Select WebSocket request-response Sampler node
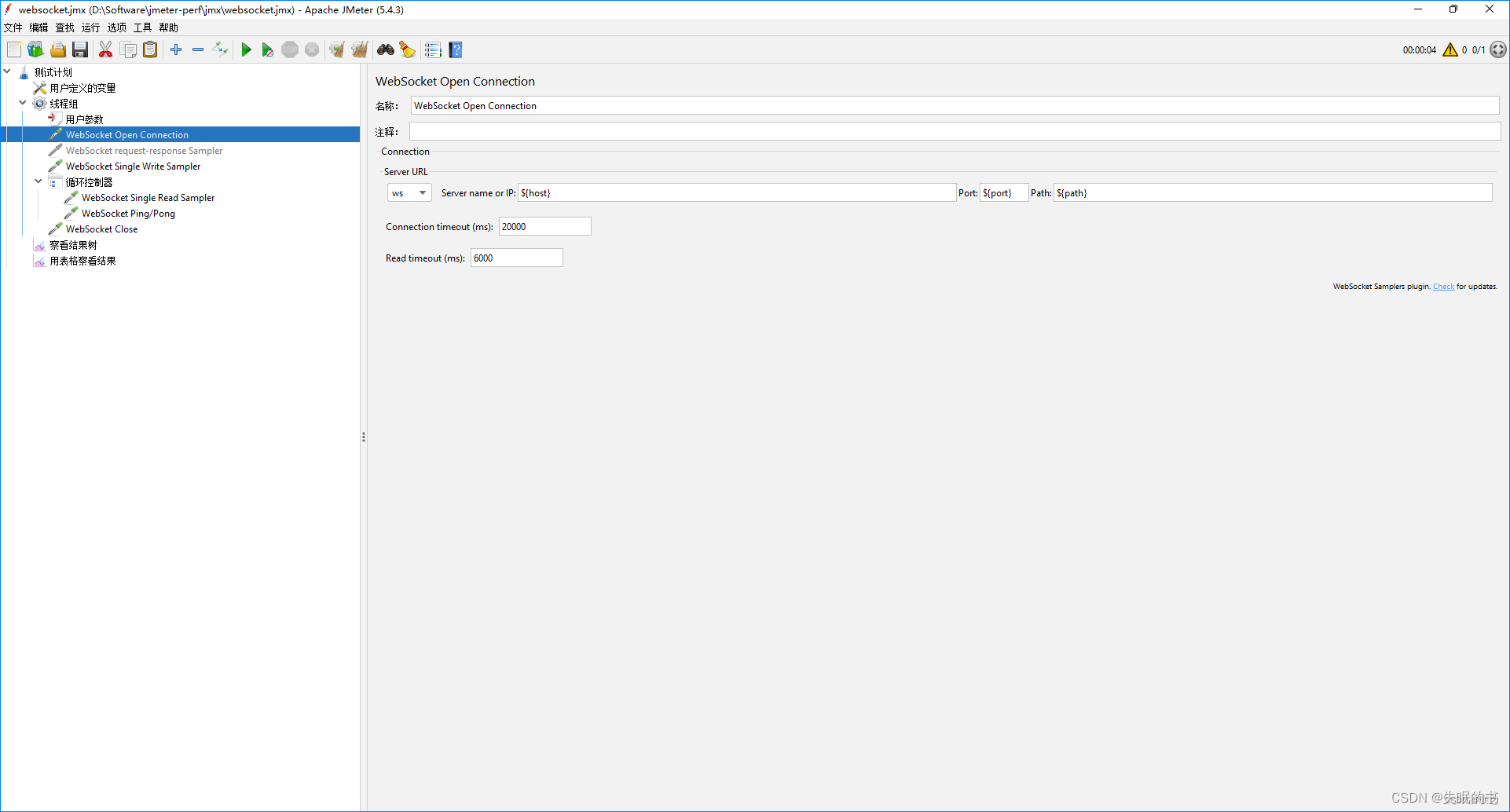 tap(144, 151)
